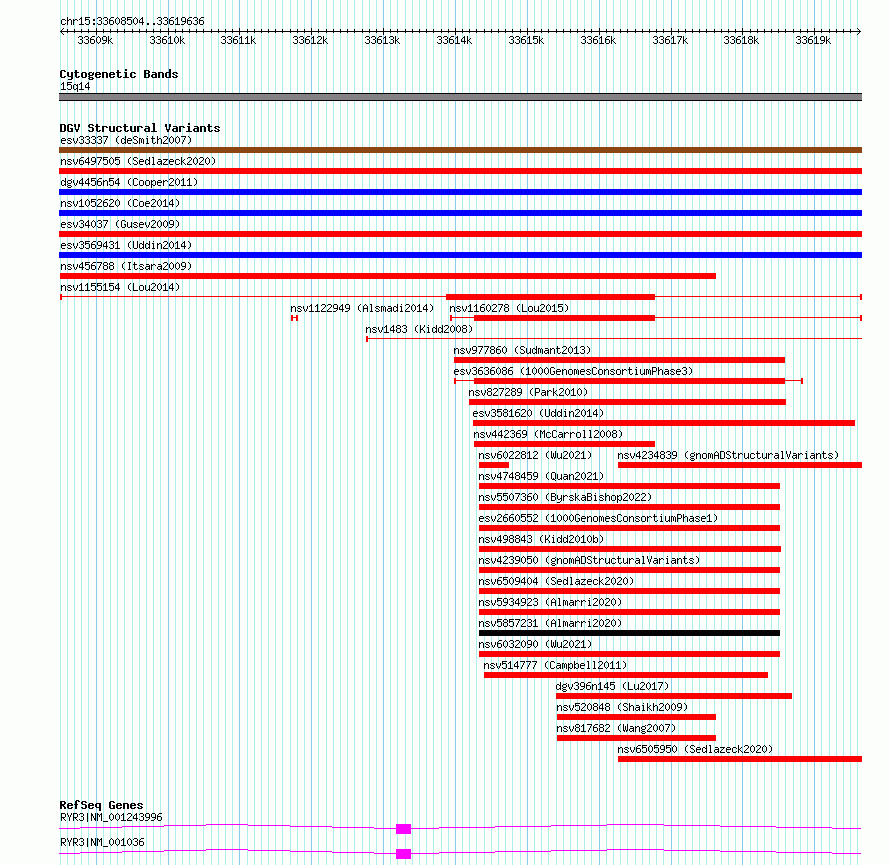Click the small nsv1122949 variant marker
890x865 pixels.
[x=294, y=318]
